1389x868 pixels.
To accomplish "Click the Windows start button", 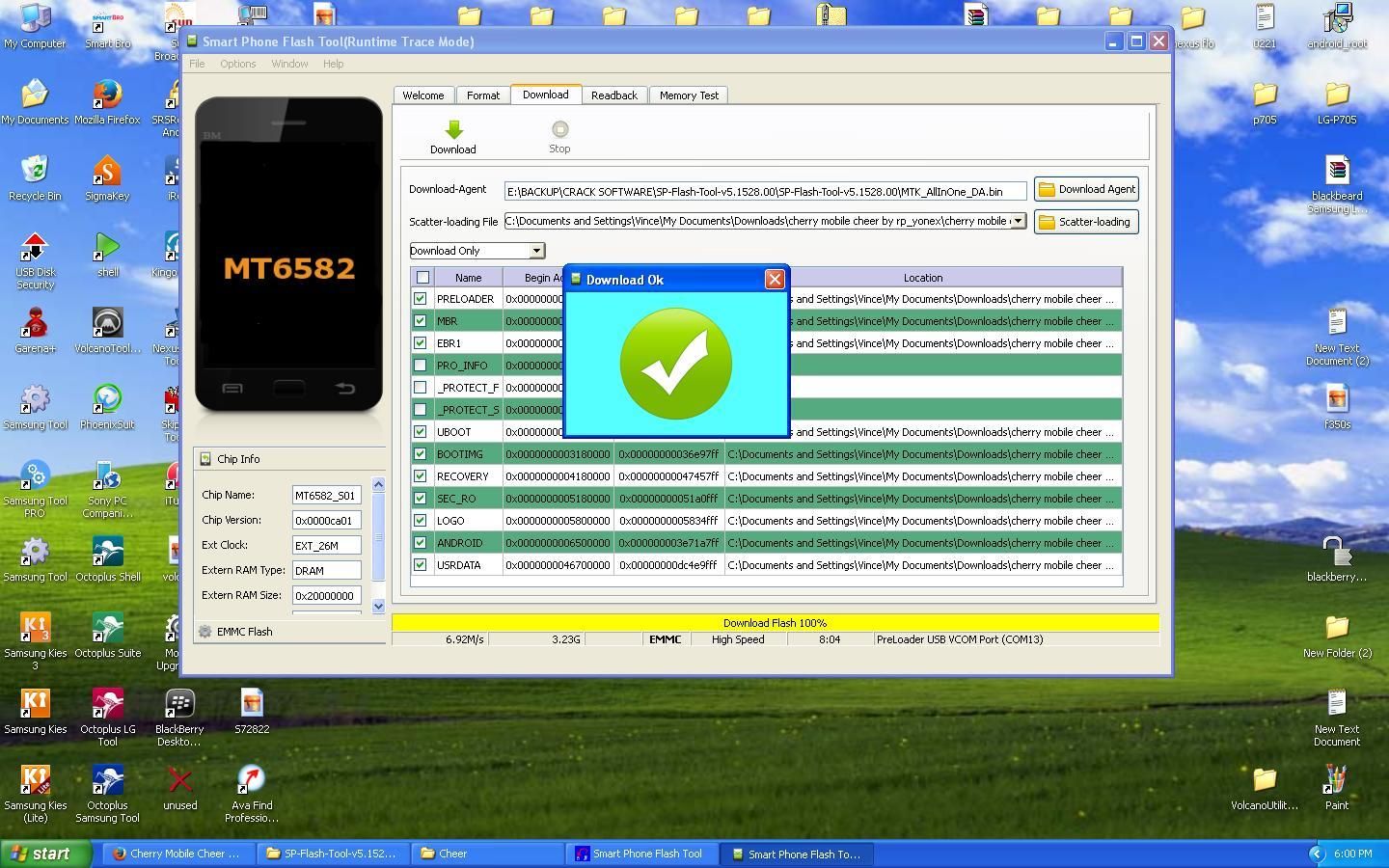I will (x=46, y=854).
